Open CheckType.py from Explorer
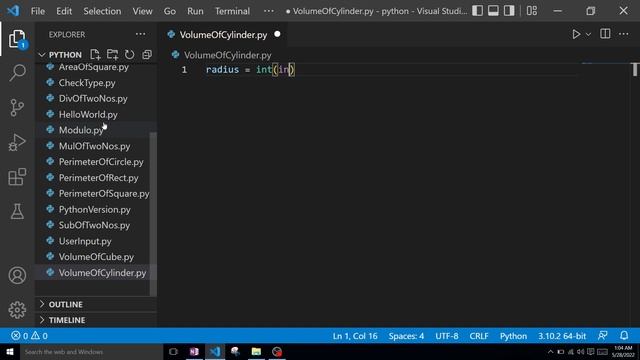The image size is (640, 360). click(x=87, y=83)
